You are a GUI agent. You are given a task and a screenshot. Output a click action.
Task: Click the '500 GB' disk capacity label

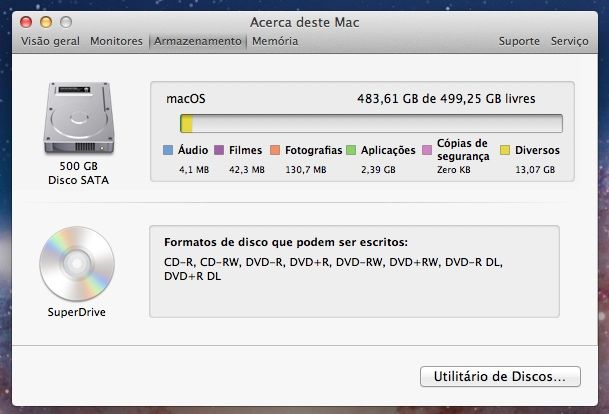78,166
